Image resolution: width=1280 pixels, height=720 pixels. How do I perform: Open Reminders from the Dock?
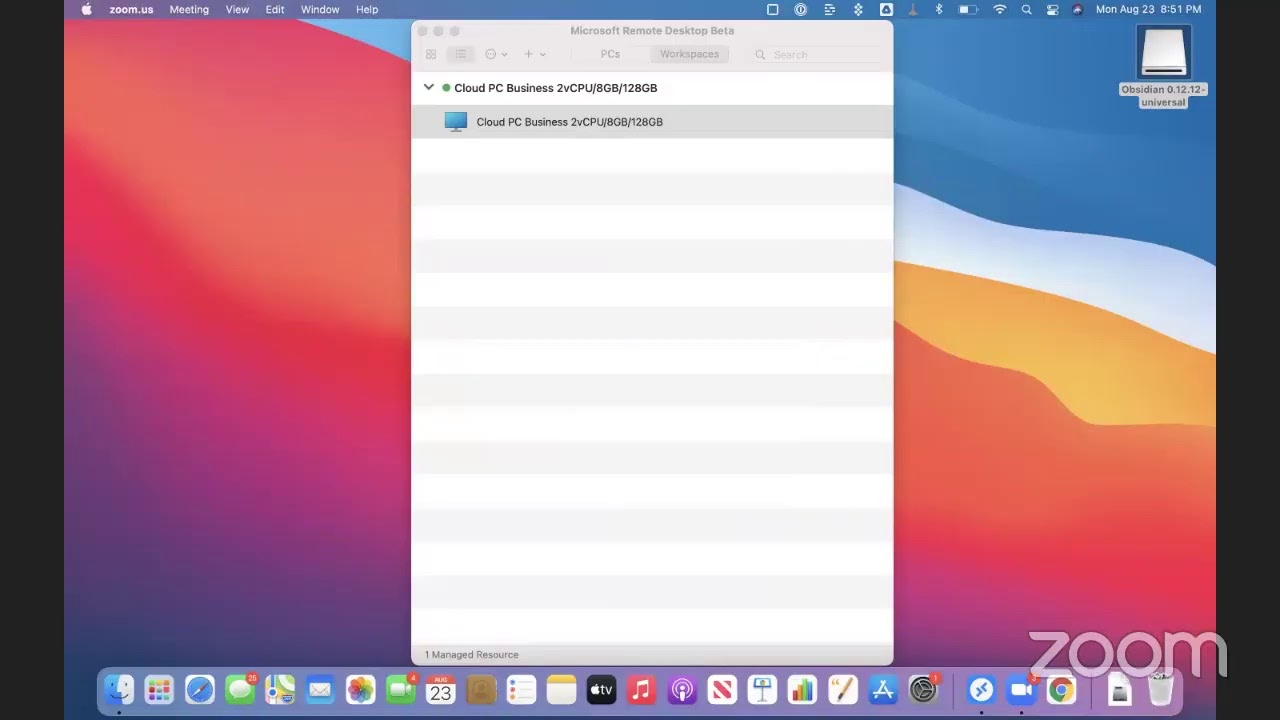tap(521, 690)
